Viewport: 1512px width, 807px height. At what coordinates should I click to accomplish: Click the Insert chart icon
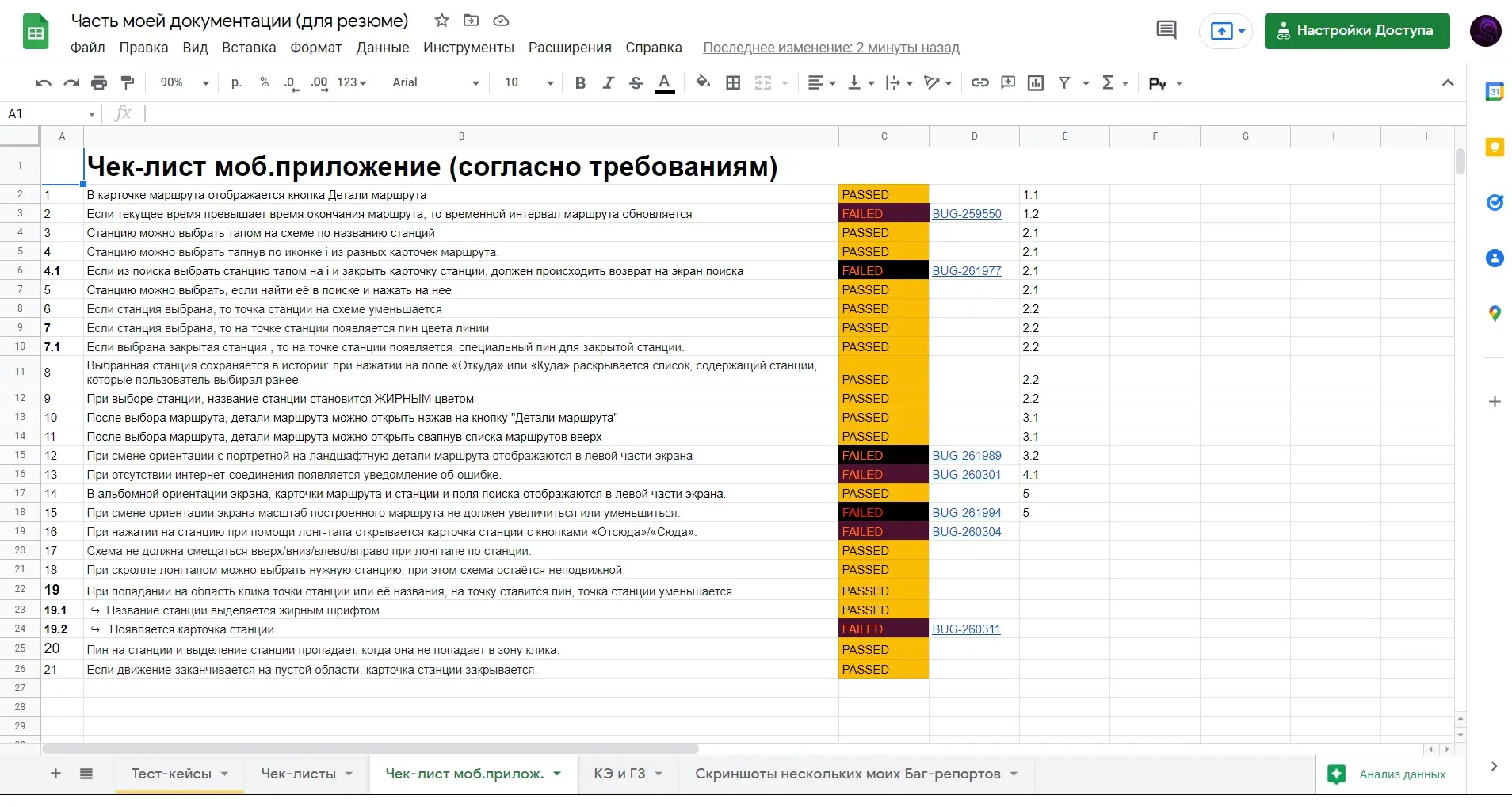click(1036, 83)
